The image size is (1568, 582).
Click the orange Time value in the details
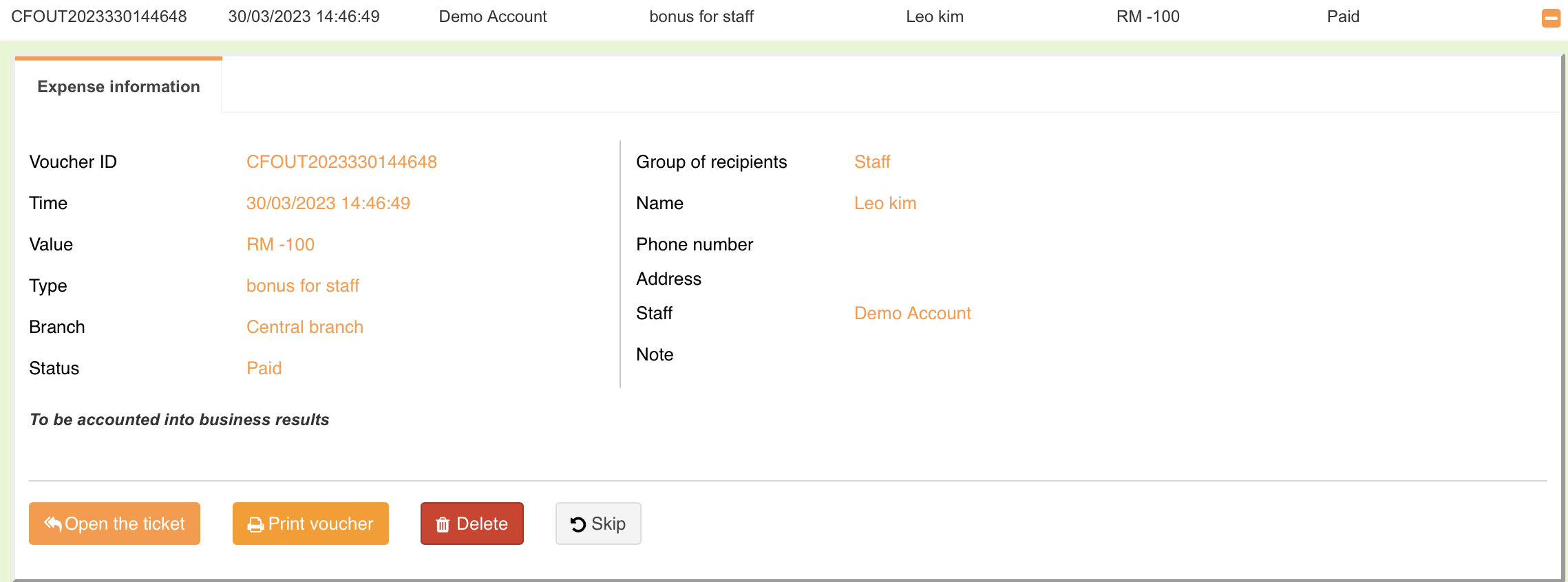328,203
